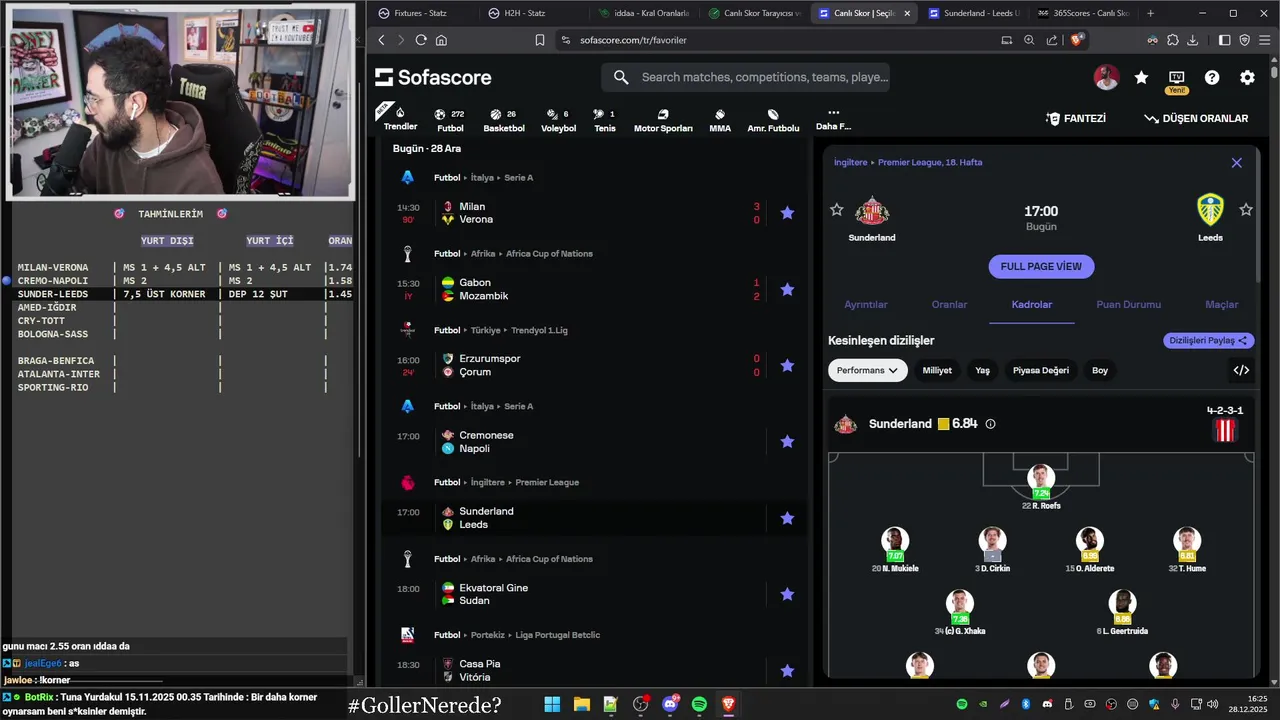Open the MMA category
This screenshot has height=720, width=1280.
720,120
